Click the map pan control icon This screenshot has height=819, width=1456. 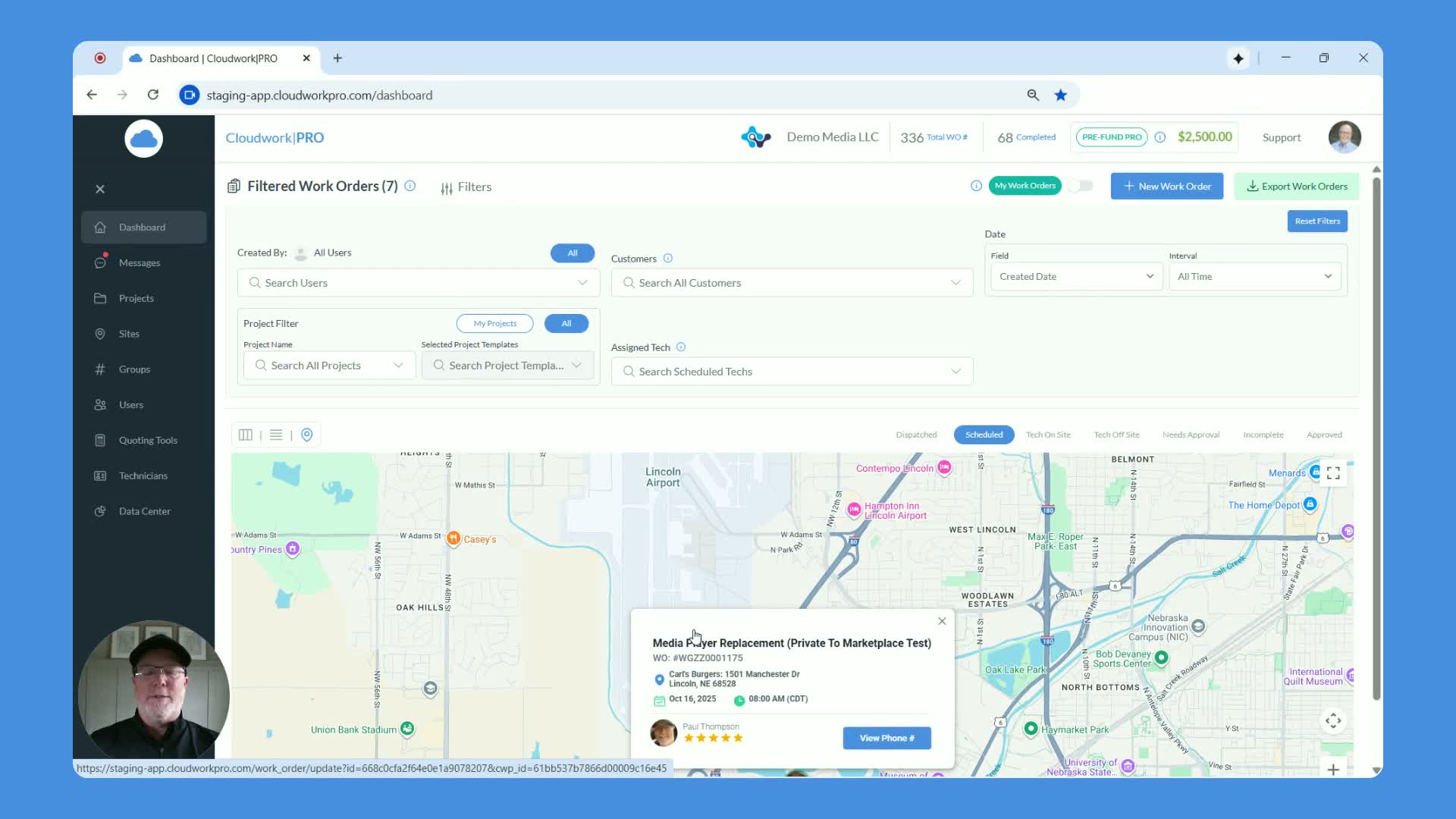click(1333, 721)
